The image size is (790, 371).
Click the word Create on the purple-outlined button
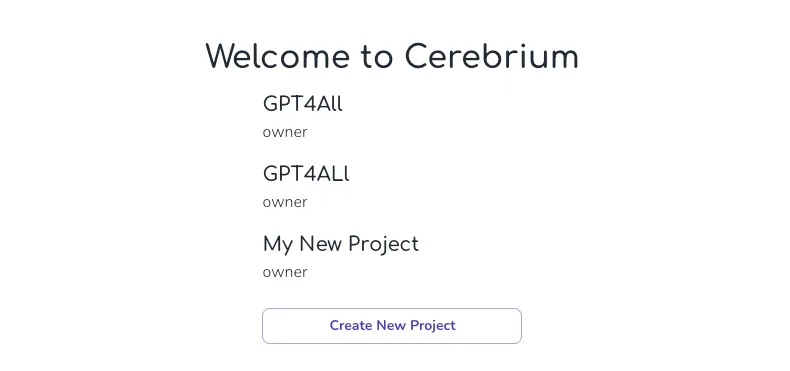[351, 326]
